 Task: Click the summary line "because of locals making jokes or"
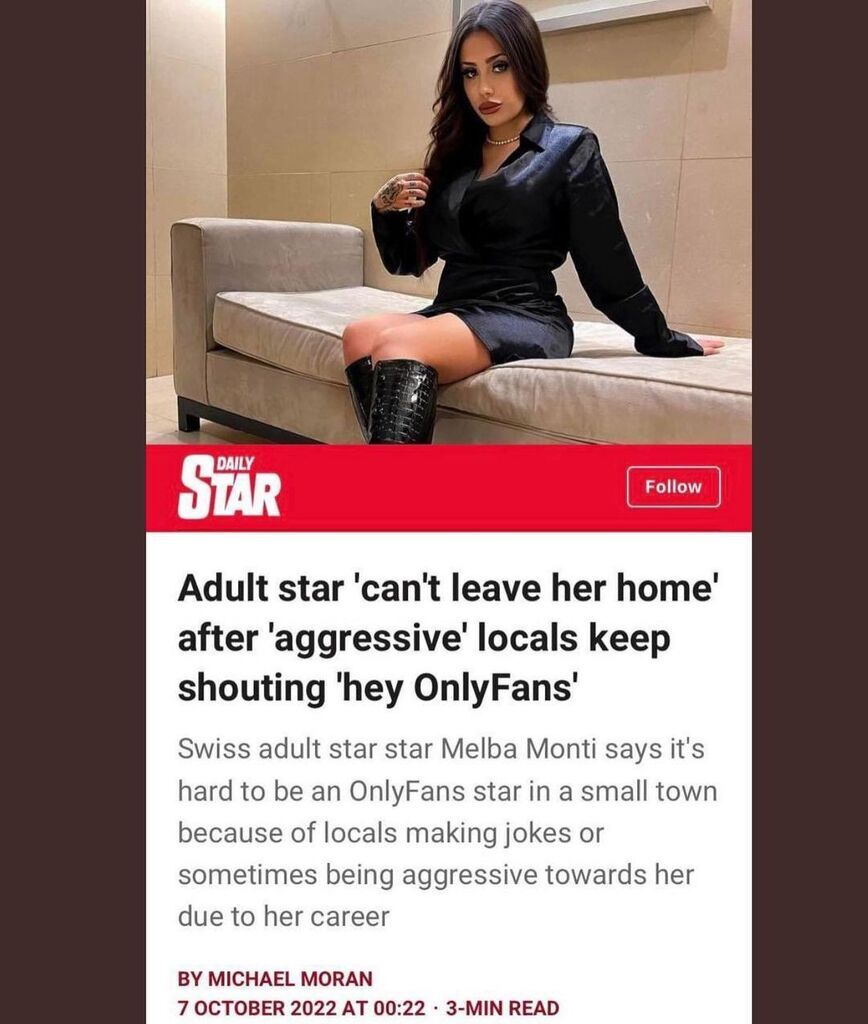tap(391, 834)
